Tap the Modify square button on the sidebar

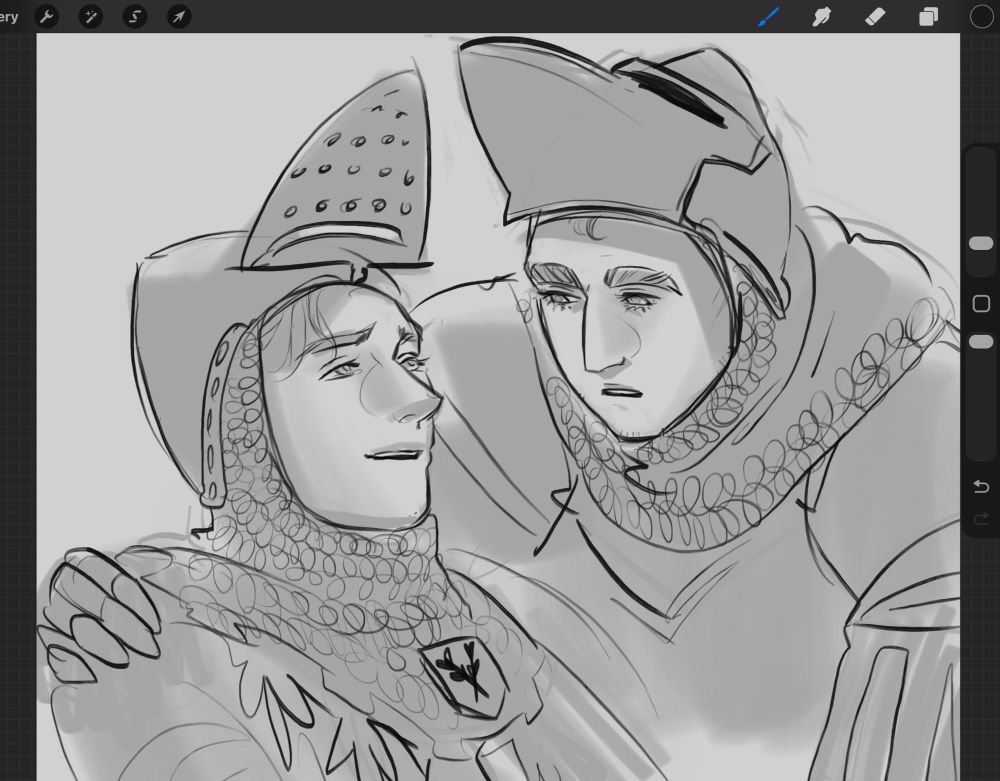pyautogui.click(x=981, y=303)
